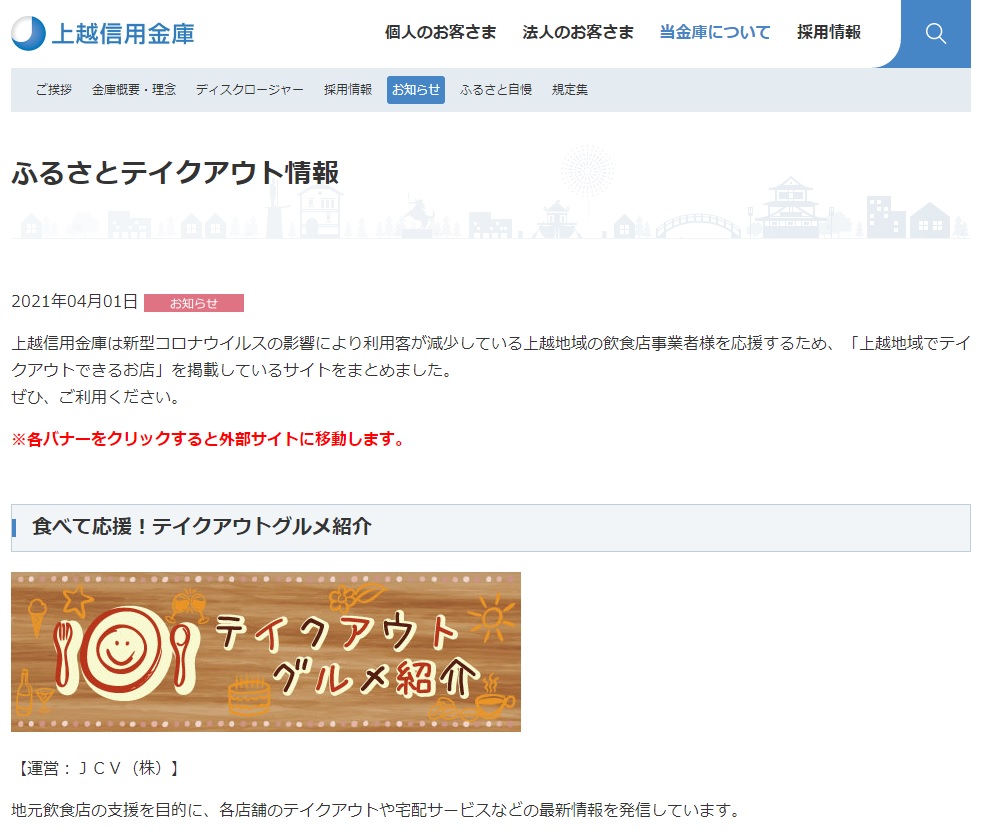Open ふるさと自慢 sub-navigation tab
Screen dimensions: 994x835
point(496,89)
